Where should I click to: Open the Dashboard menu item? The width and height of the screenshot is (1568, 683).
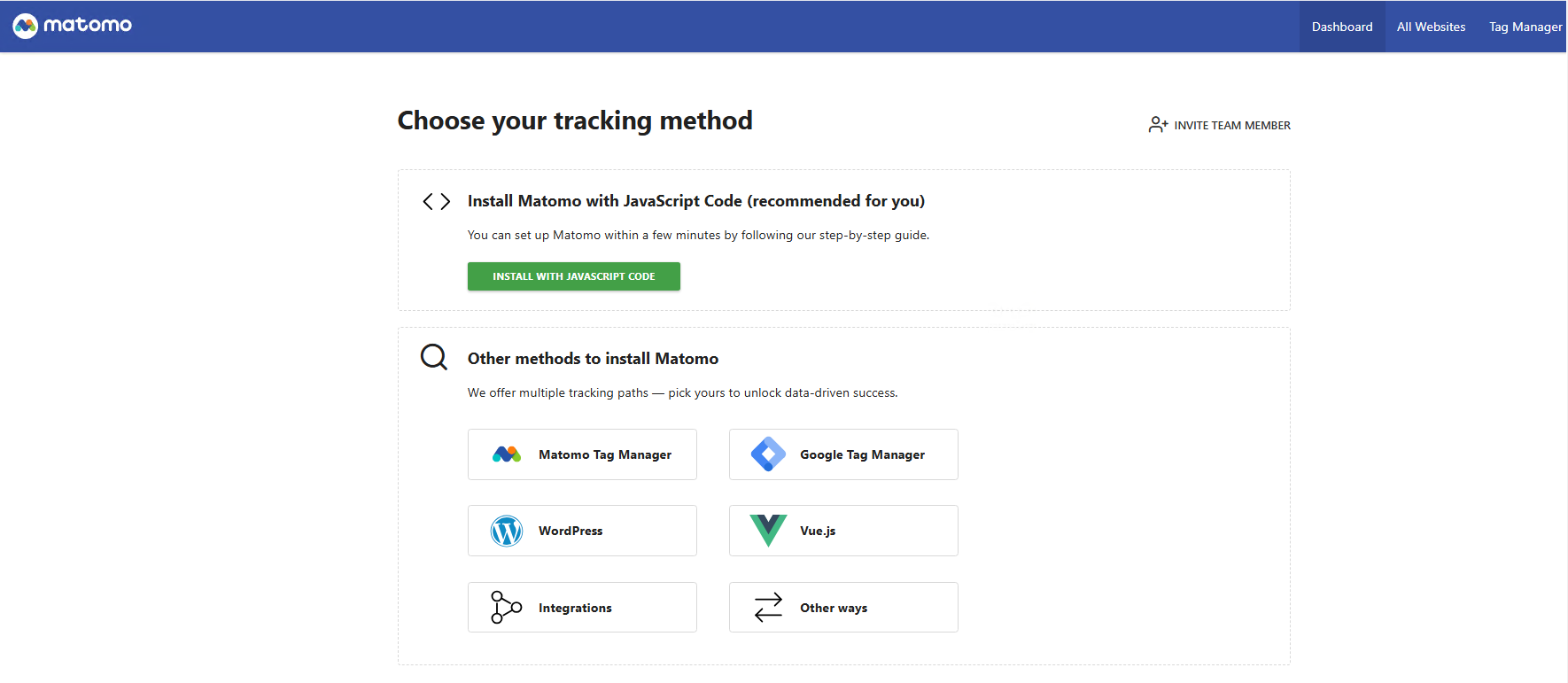[x=1342, y=27]
